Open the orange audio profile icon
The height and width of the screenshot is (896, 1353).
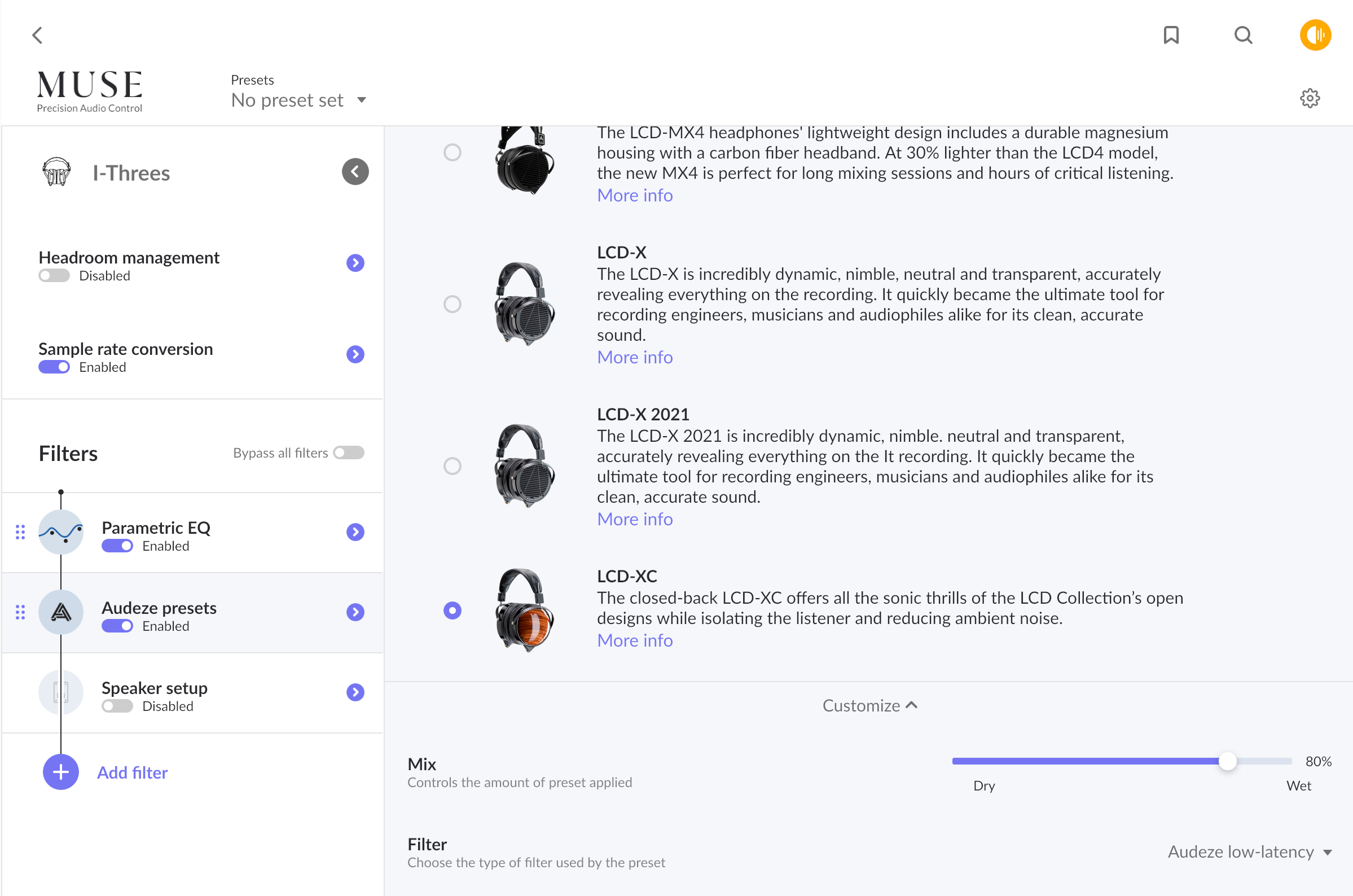click(x=1315, y=36)
